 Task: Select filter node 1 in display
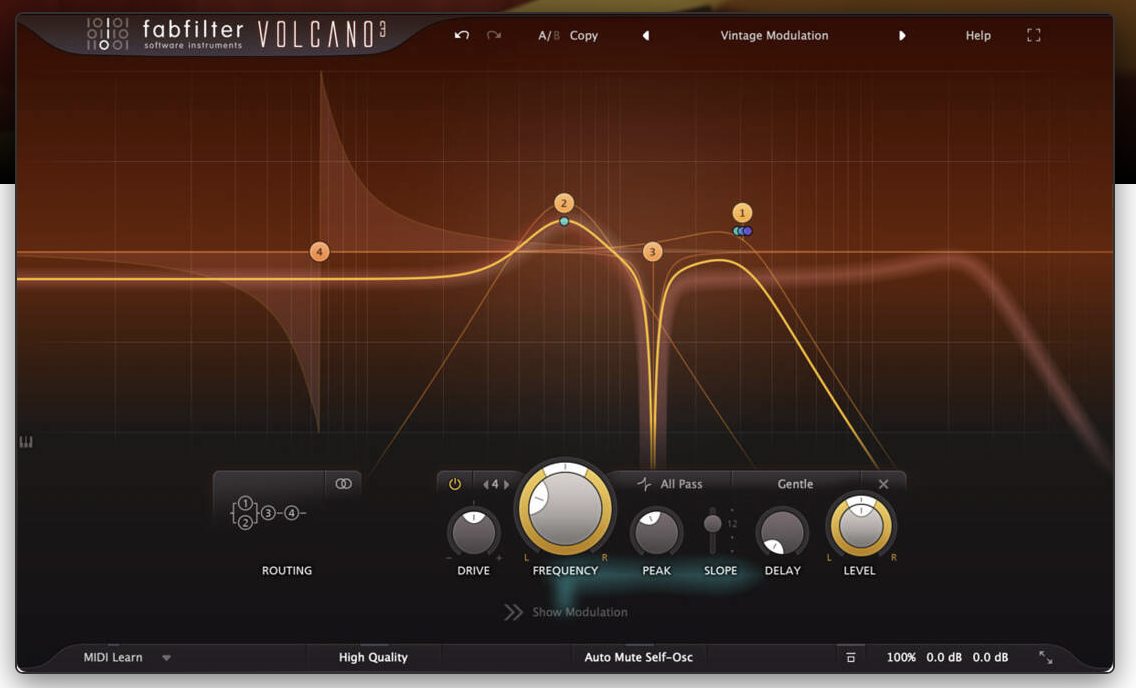click(x=742, y=213)
